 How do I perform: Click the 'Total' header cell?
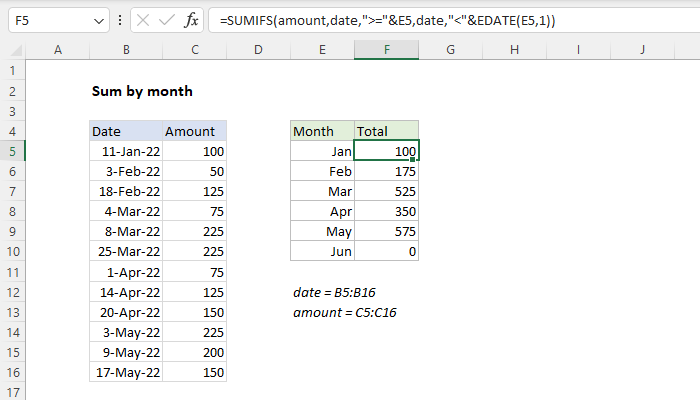387,131
